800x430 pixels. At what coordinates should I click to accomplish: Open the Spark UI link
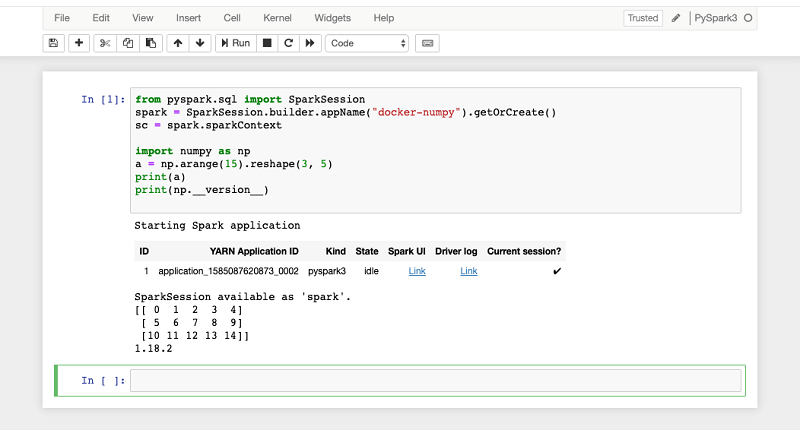pos(417,271)
